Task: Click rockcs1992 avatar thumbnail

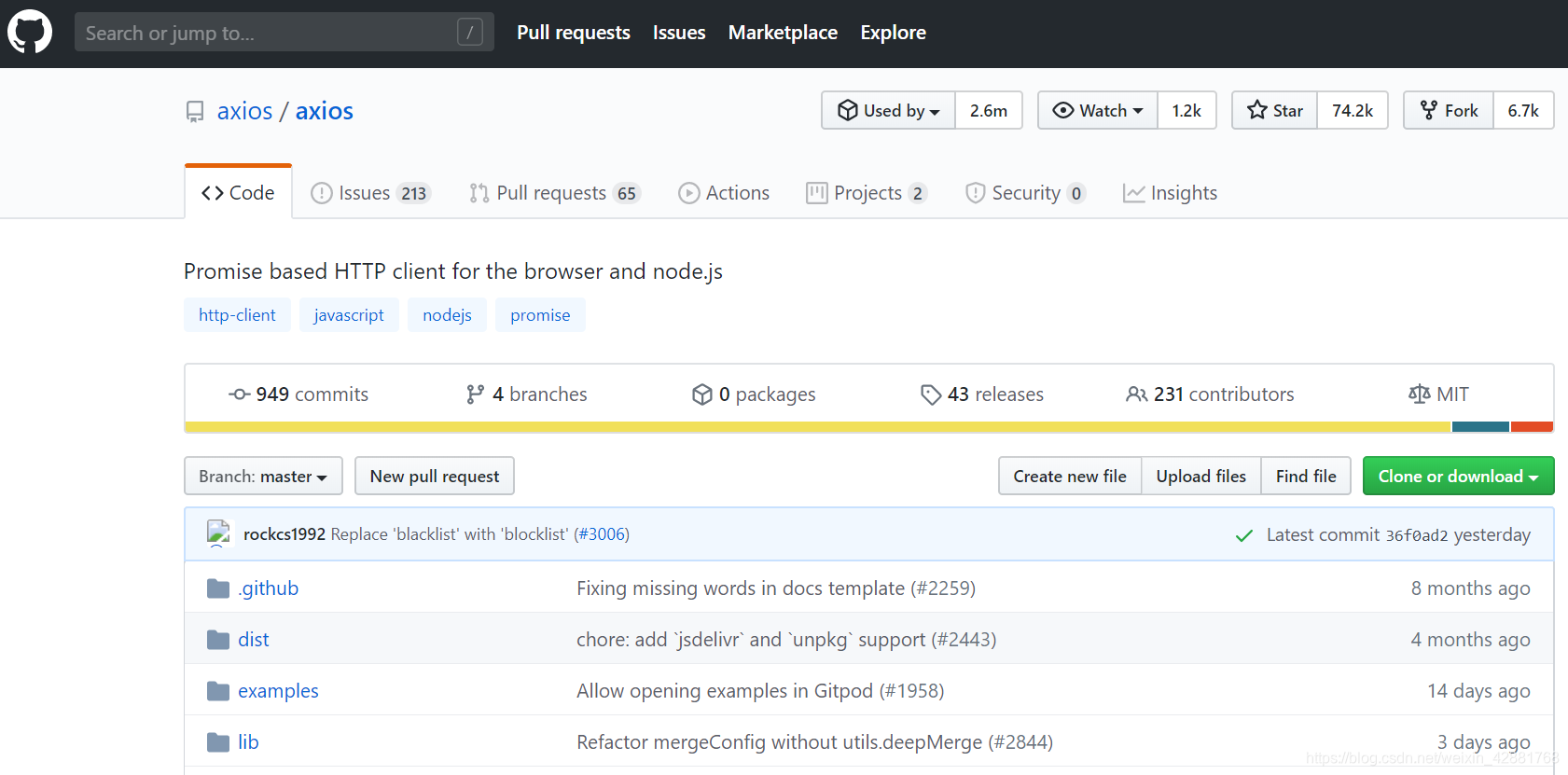Action: pos(218,533)
